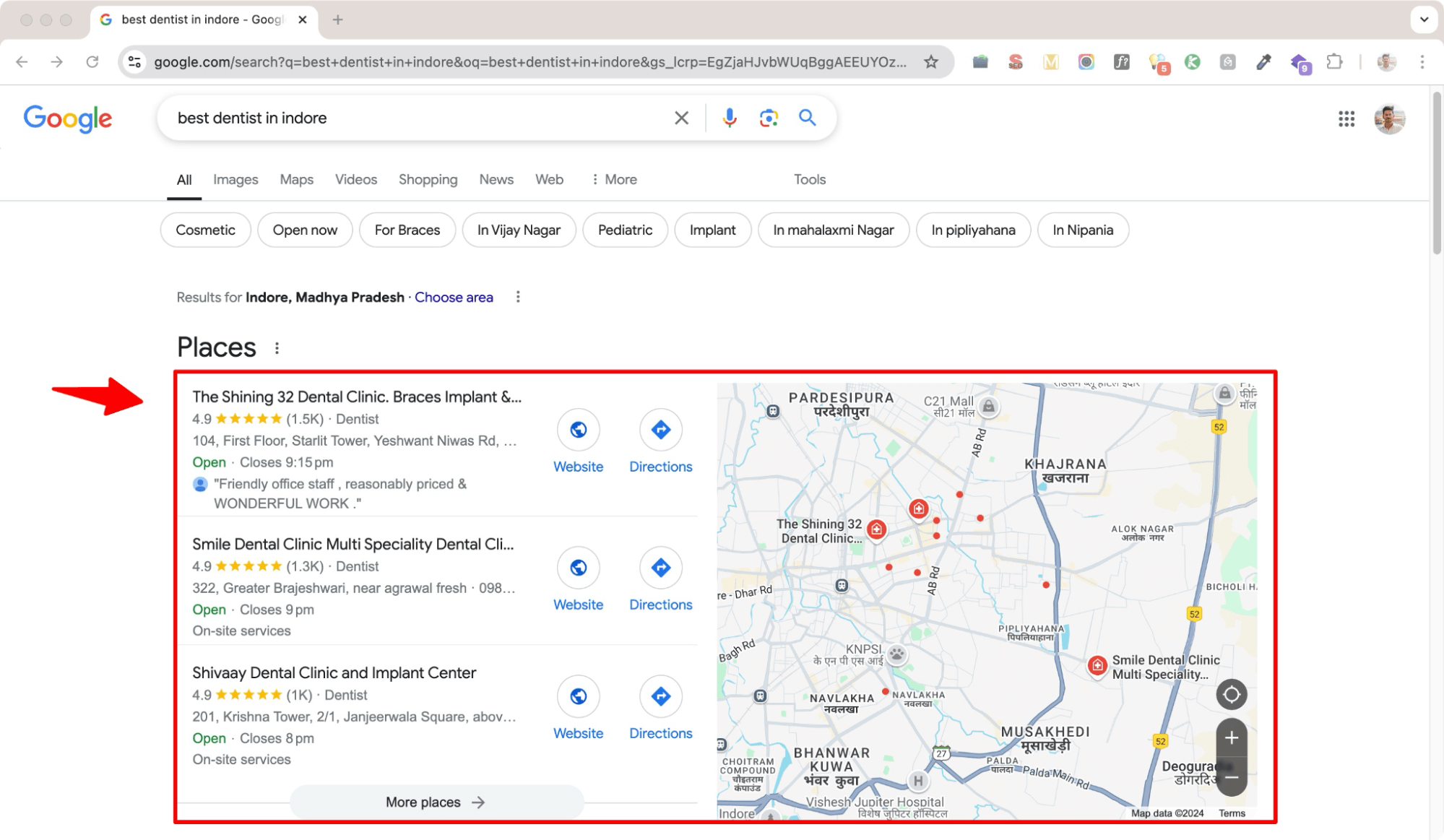Open the More search categories dropdown
Image resolution: width=1444 pixels, height=840 pixels.
613,179
